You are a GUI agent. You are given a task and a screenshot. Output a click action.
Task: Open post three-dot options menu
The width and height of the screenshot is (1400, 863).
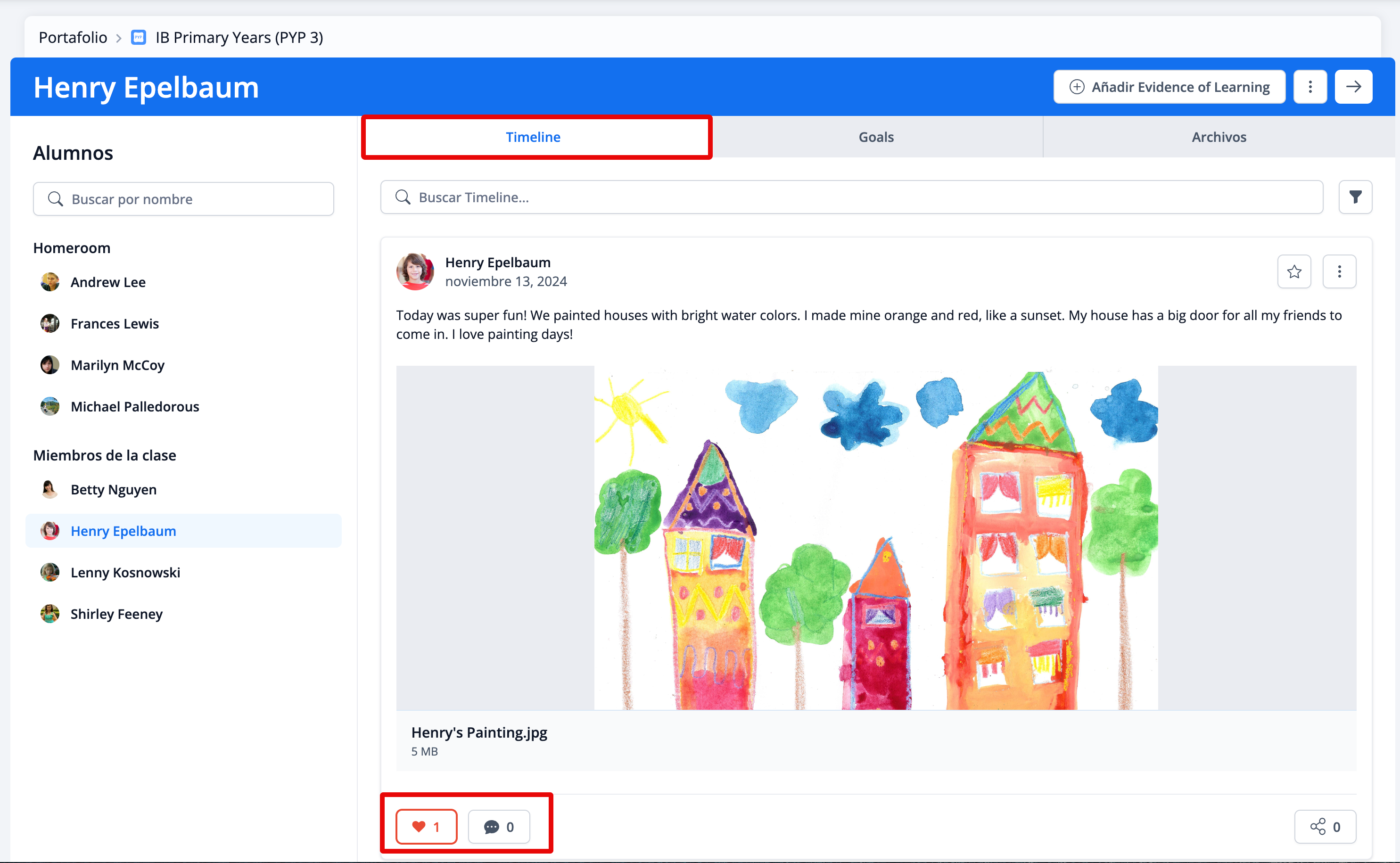pos(1339,271)
